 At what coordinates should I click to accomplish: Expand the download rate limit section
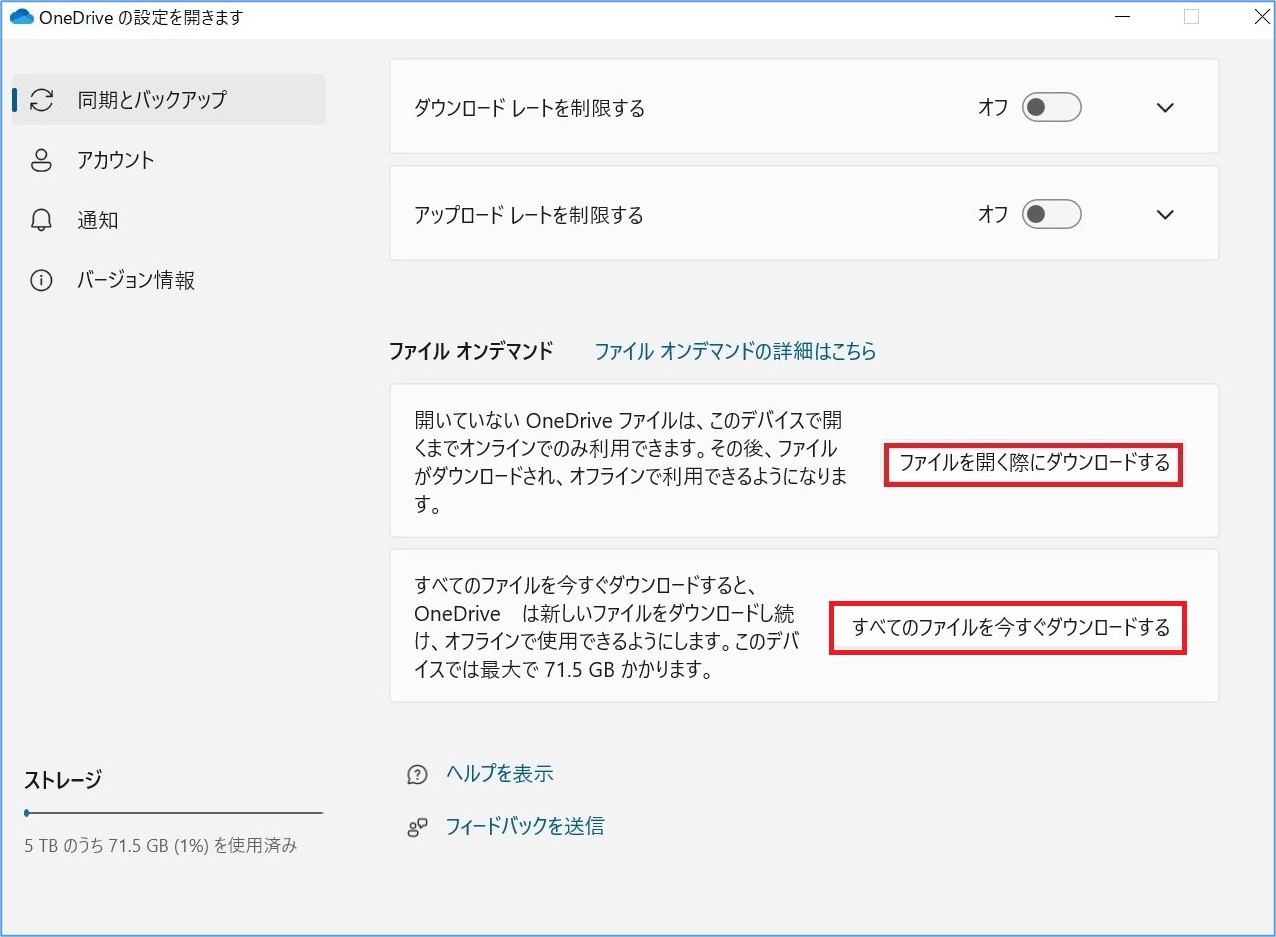click(1164, 107)
